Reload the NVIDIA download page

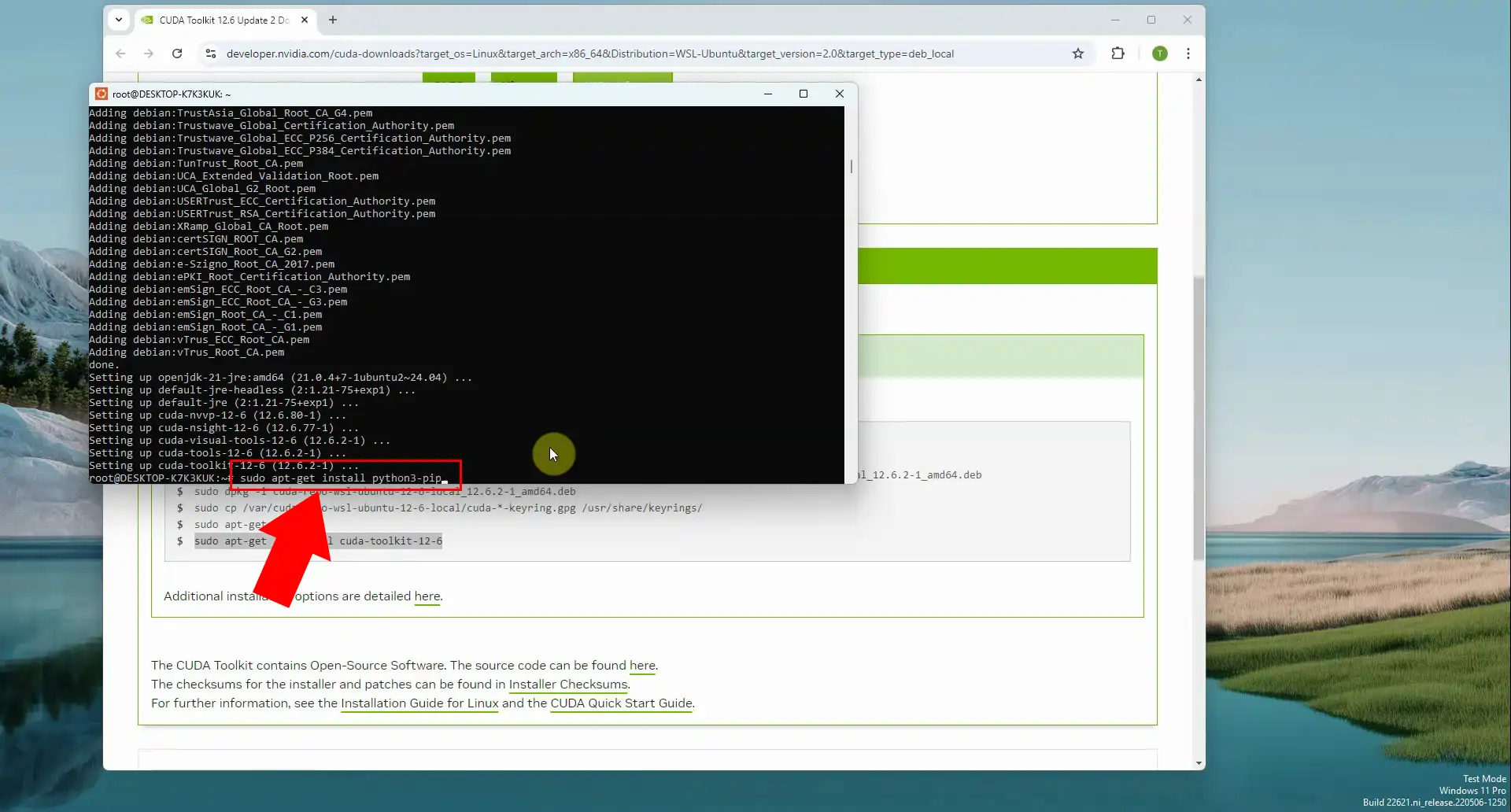(x=177, y=54)
